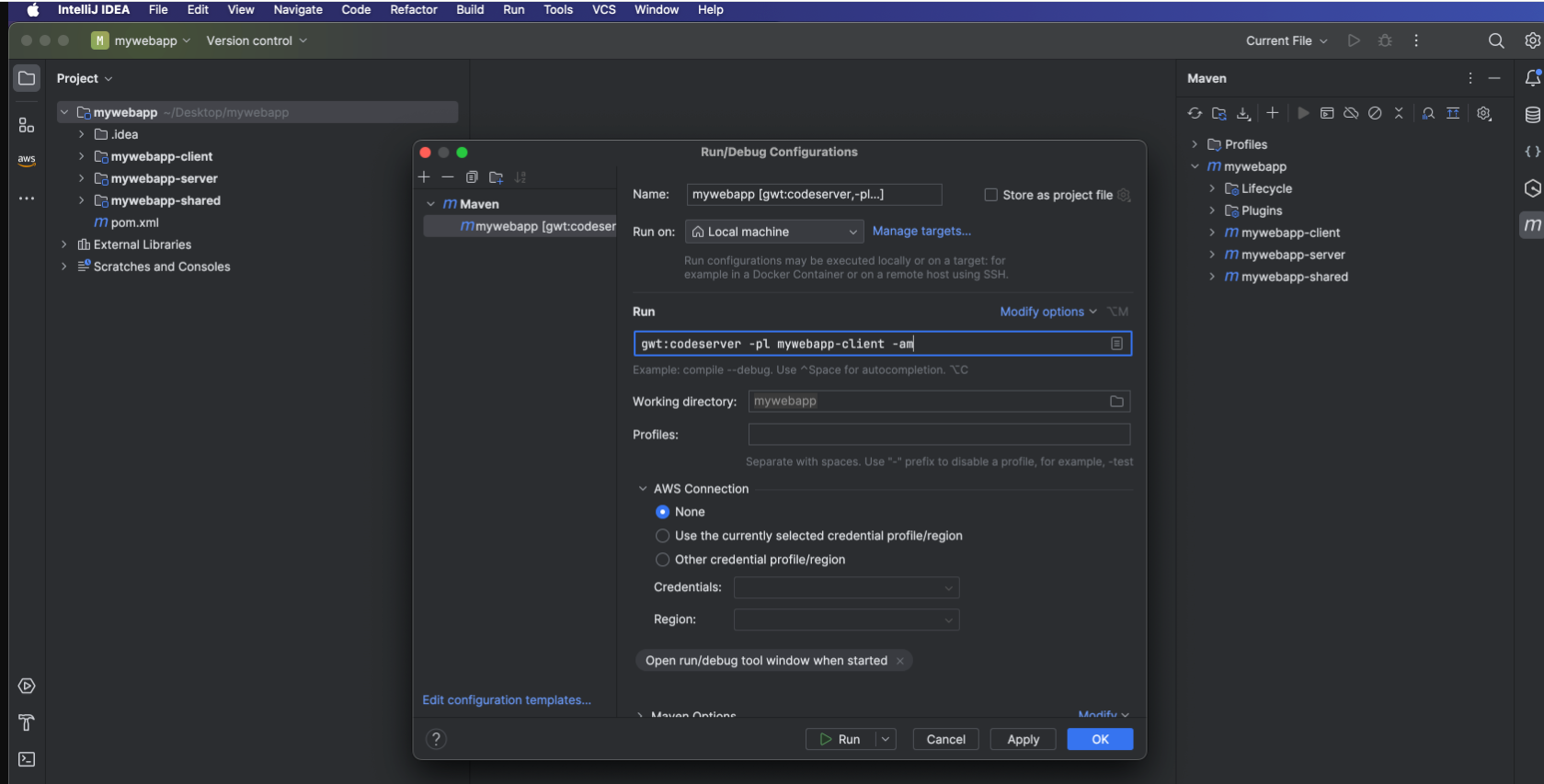Click the Add New Configuration plus icon
The image size is (1544, 784).
coord(424,177)
